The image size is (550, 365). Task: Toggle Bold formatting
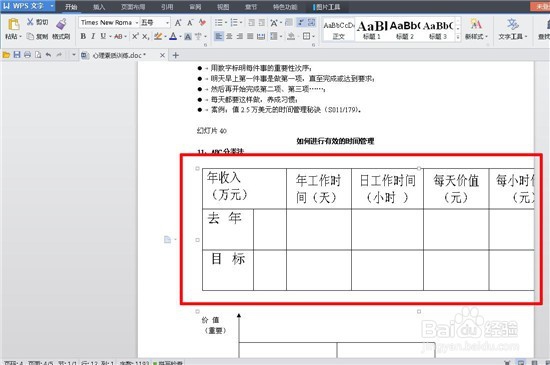point(83,36)
